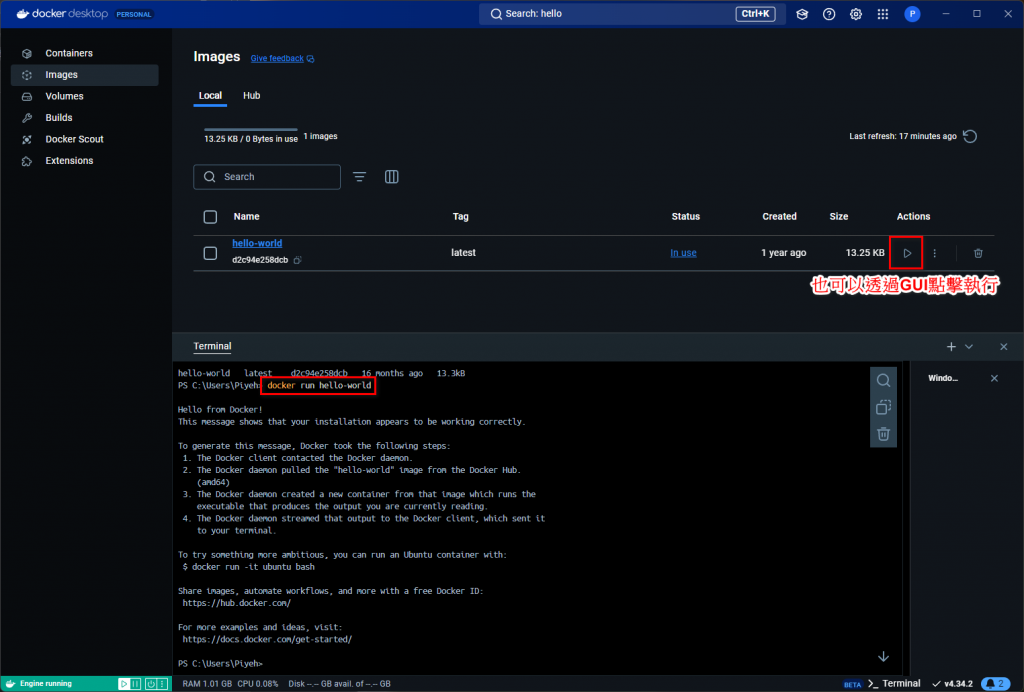Refresh the images list

click(970, 136)
